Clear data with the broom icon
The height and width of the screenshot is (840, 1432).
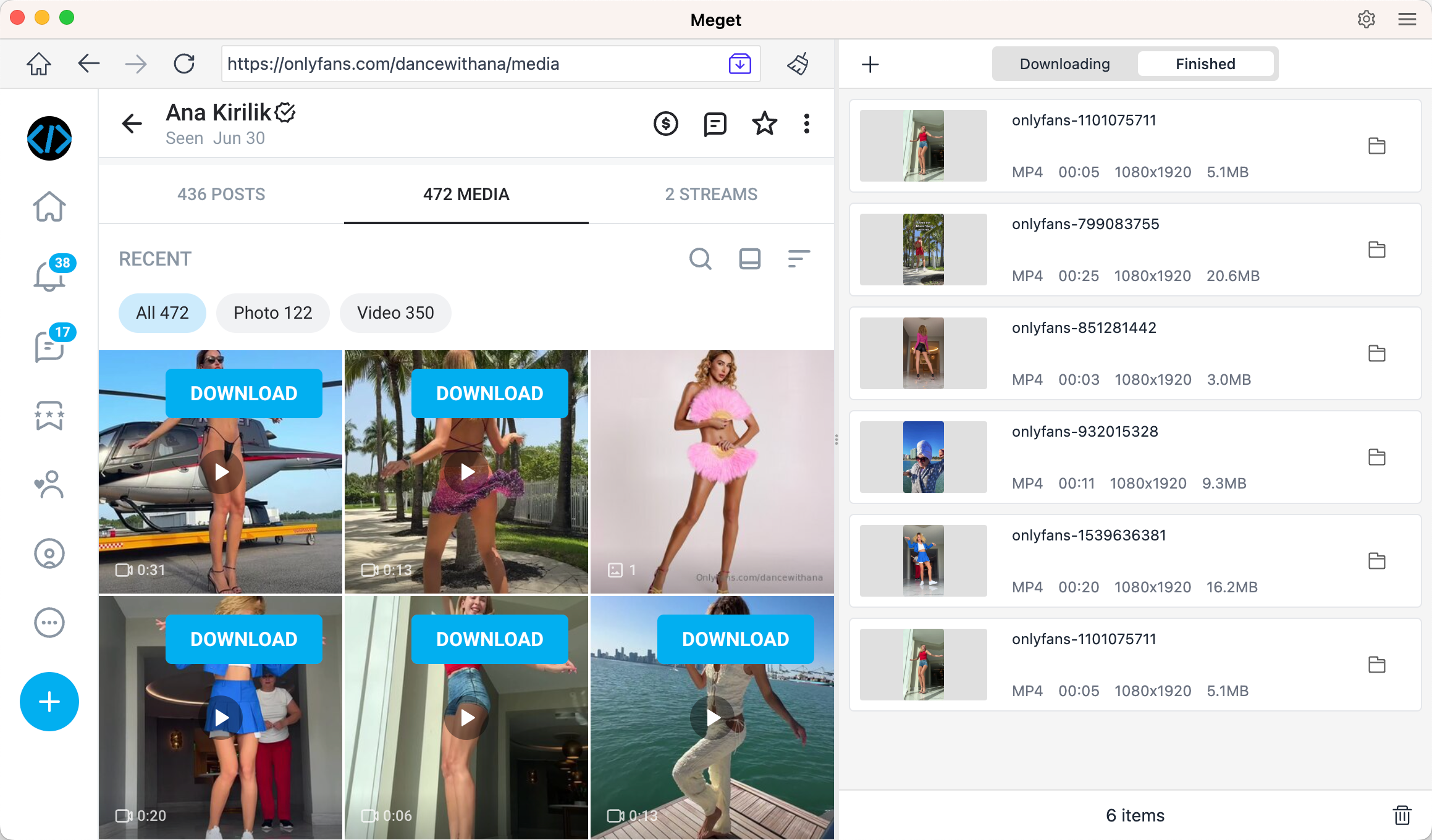(x=797, y=64)
